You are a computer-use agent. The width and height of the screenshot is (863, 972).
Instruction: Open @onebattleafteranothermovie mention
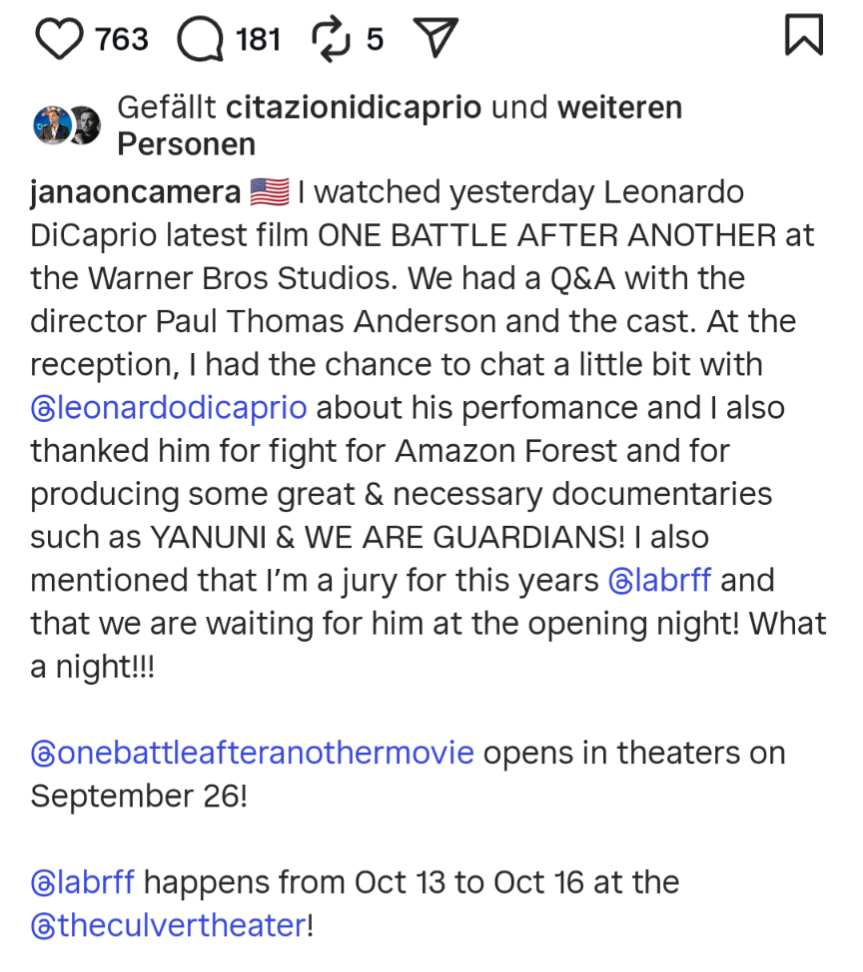pyautogui.click(x=252, y=752)
